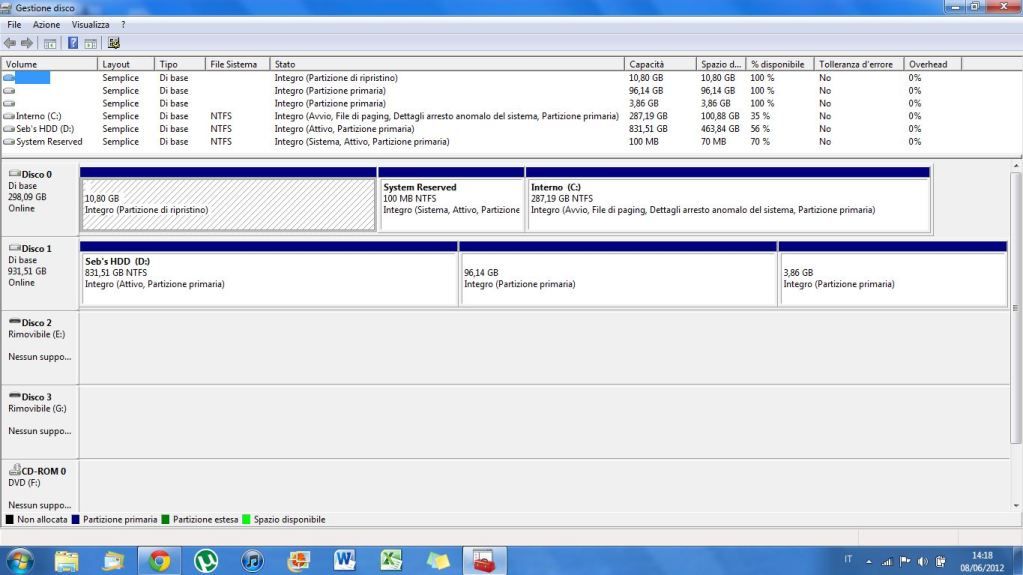Screen dimensions: 1023x575
Task: Click the volume icon in system tray
Action: [x=921, y=560]
